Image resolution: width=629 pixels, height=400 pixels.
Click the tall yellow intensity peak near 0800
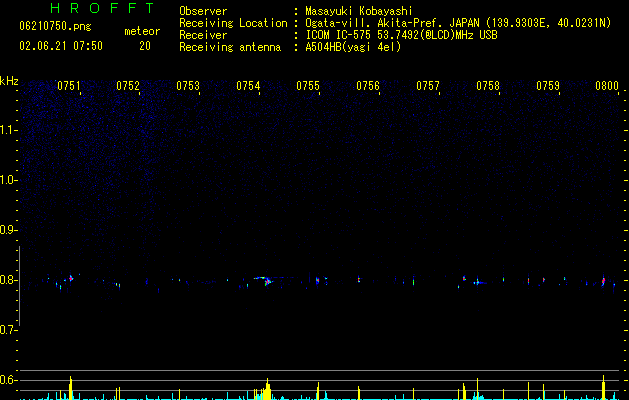point(603,388)
